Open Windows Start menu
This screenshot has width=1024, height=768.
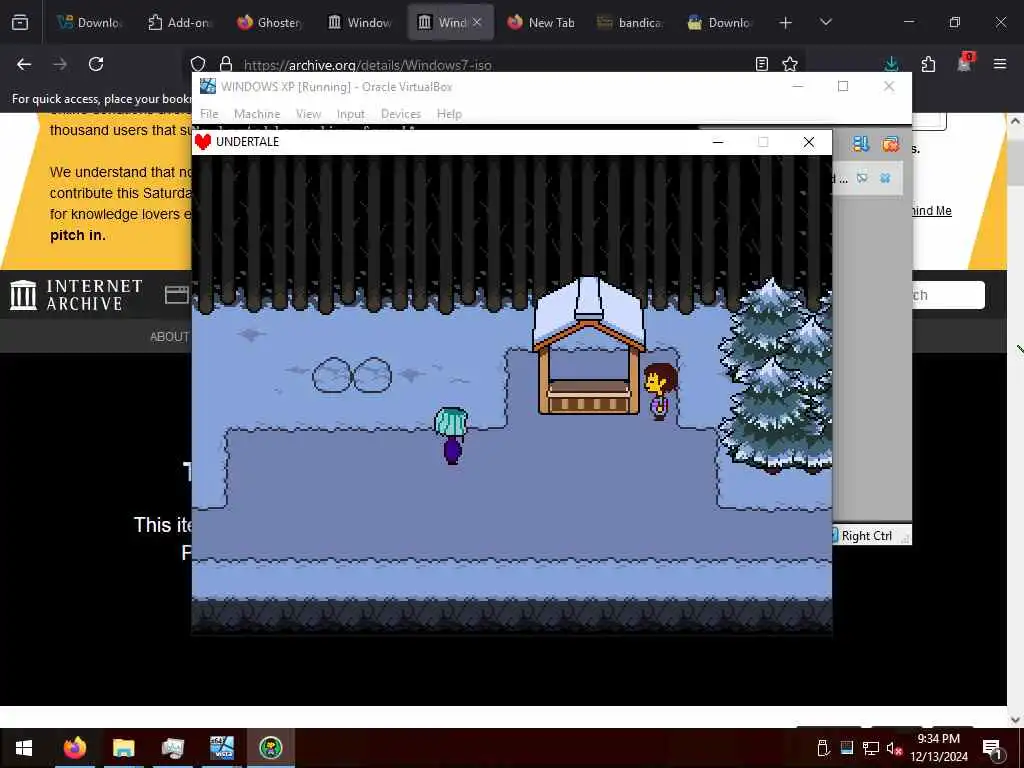tap(24, 748)
